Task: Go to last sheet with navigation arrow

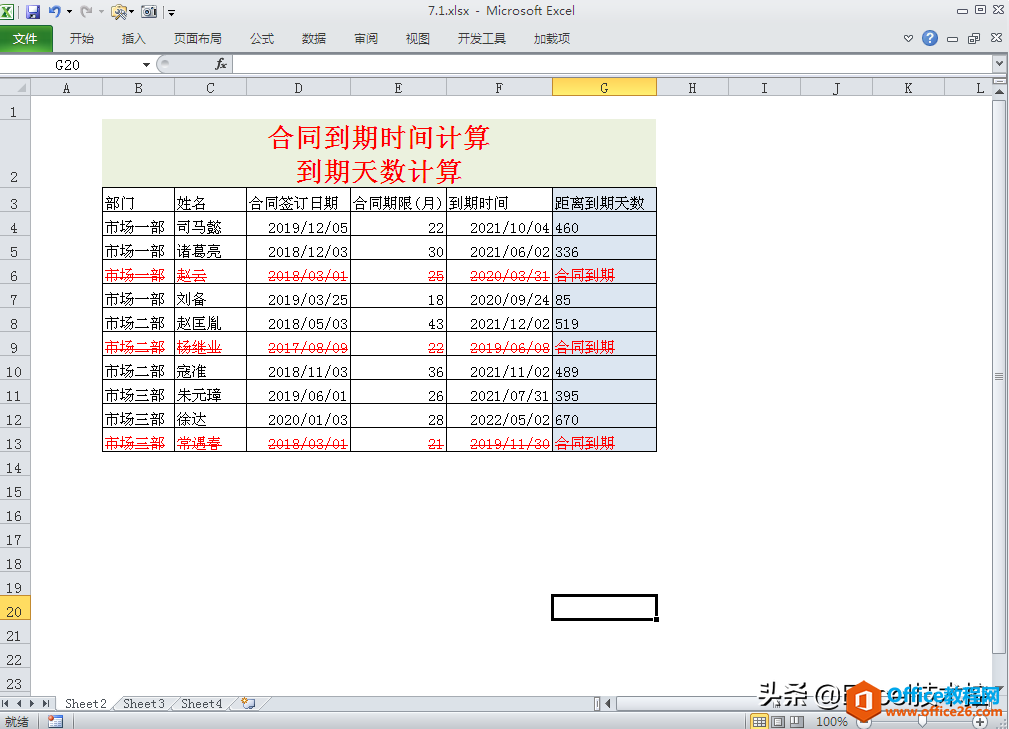Action: click(46, 704)
